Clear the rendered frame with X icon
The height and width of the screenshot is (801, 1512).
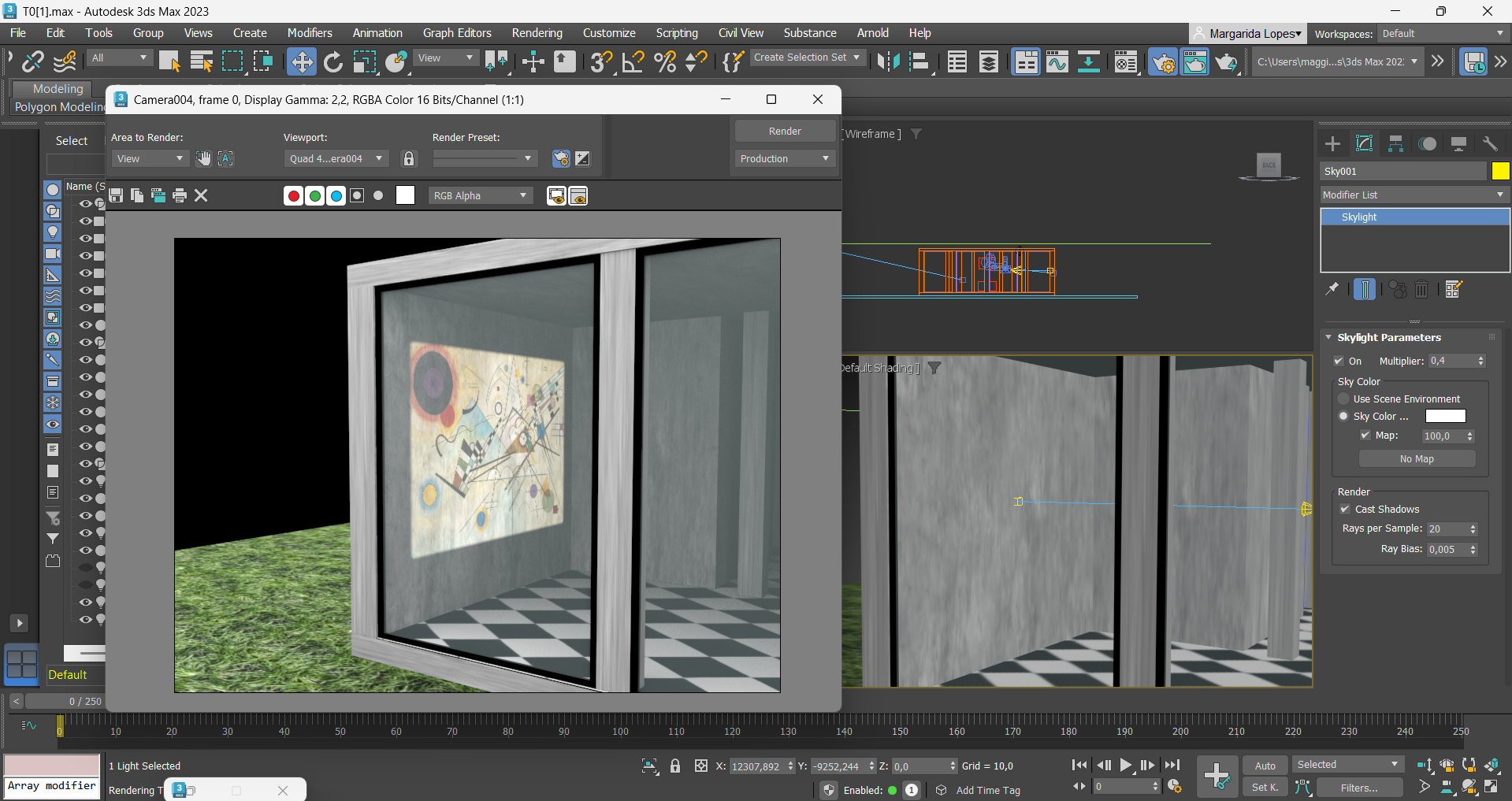201,195
